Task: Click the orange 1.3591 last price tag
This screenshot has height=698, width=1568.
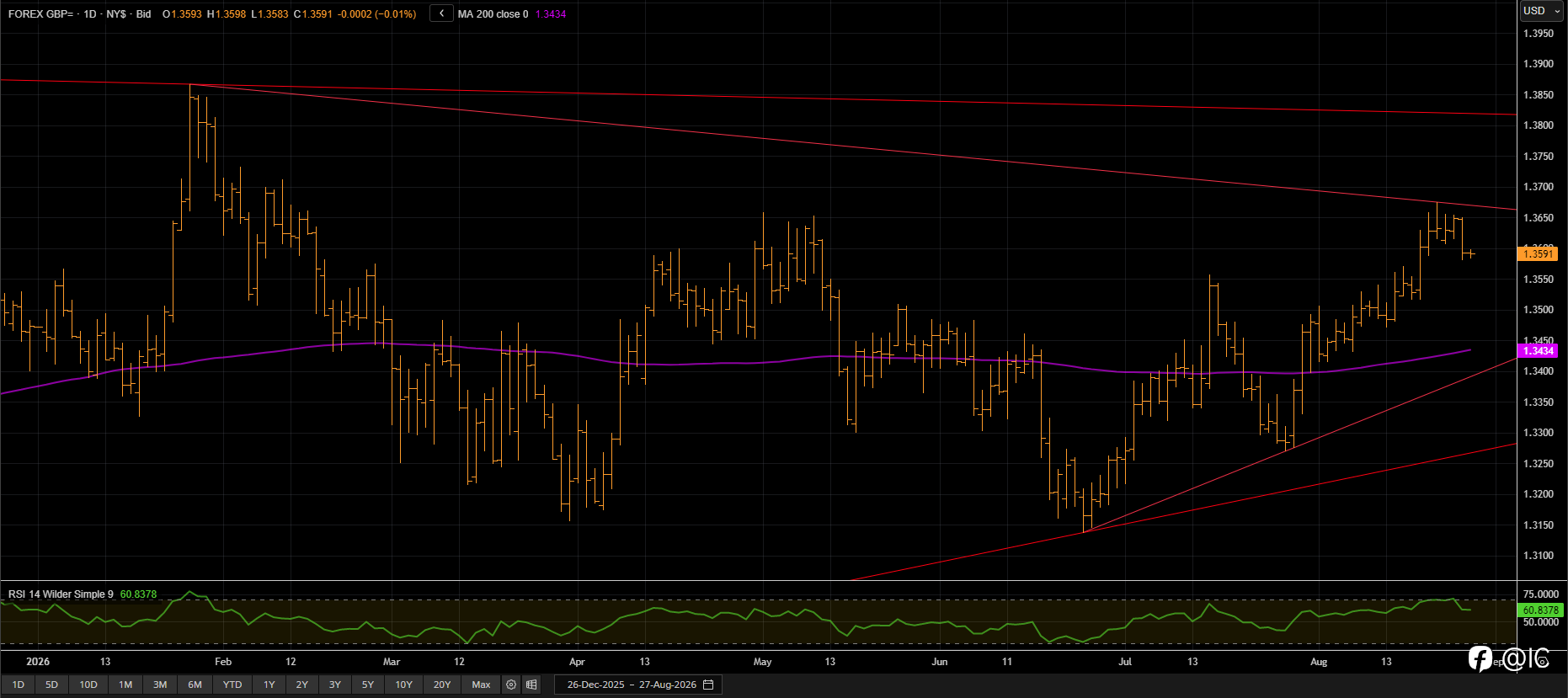Action: coord(1538,253)
